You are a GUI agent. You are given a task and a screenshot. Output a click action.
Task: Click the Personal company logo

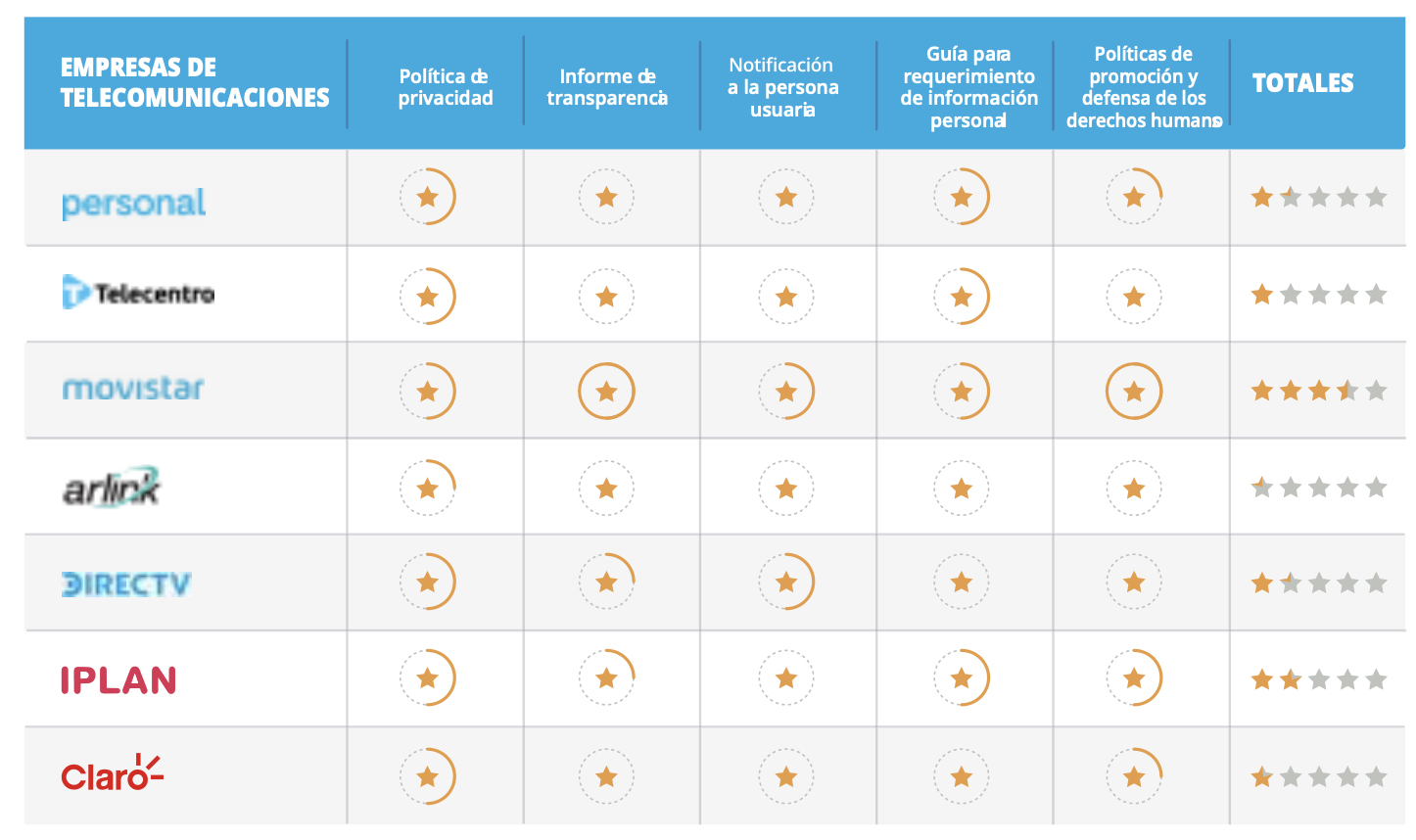(x=134, y=203)
